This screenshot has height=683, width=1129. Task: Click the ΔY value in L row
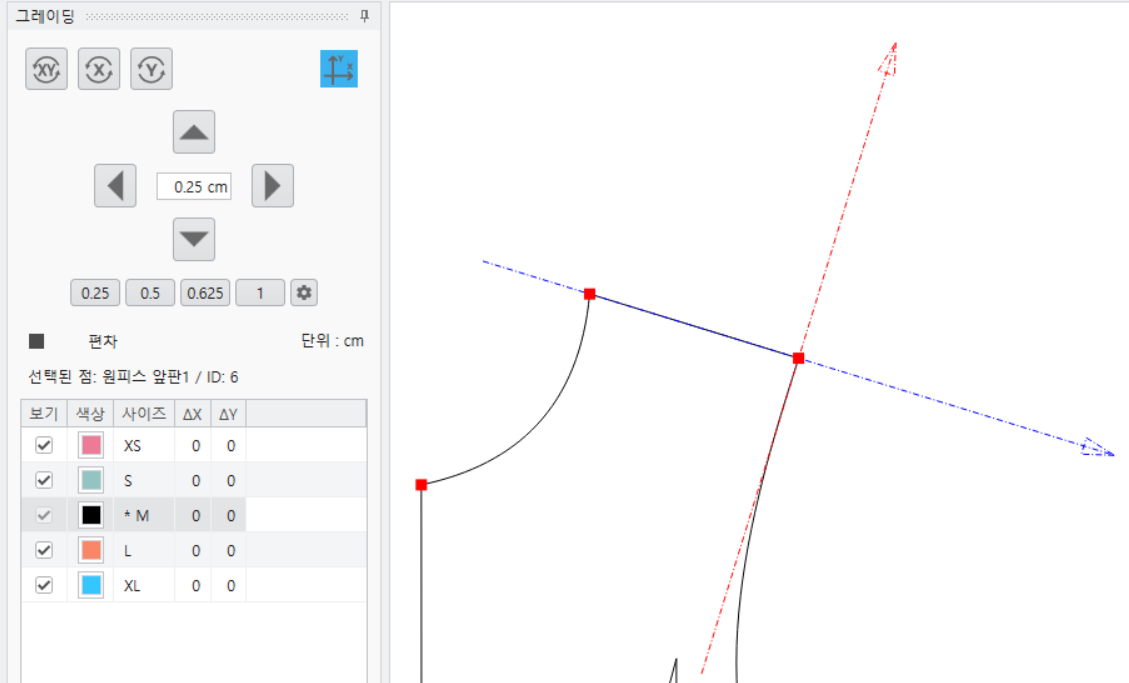pyautogui.click(x=229, y=551)
